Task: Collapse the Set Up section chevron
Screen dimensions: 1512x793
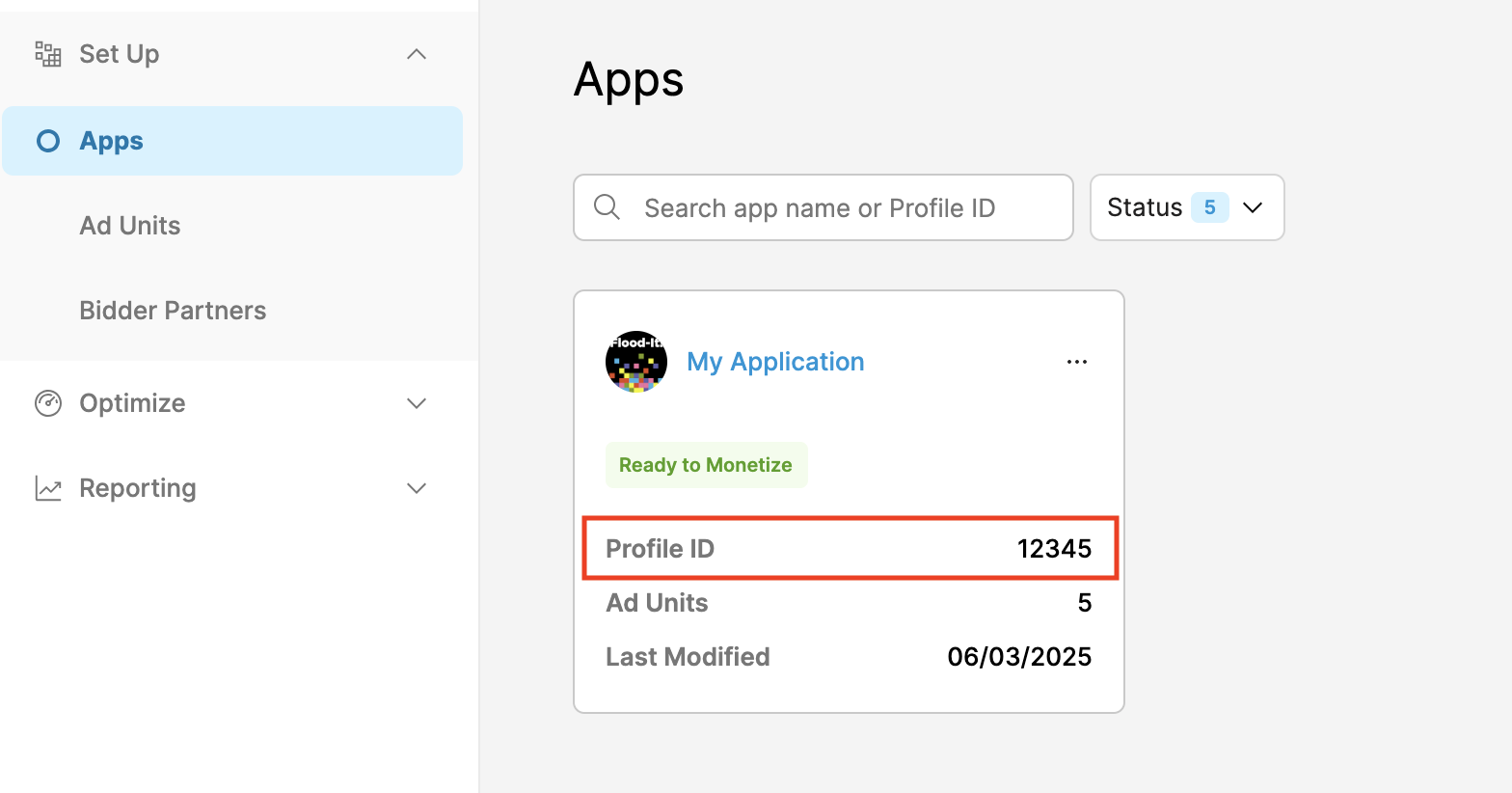Action: point(417,54)
